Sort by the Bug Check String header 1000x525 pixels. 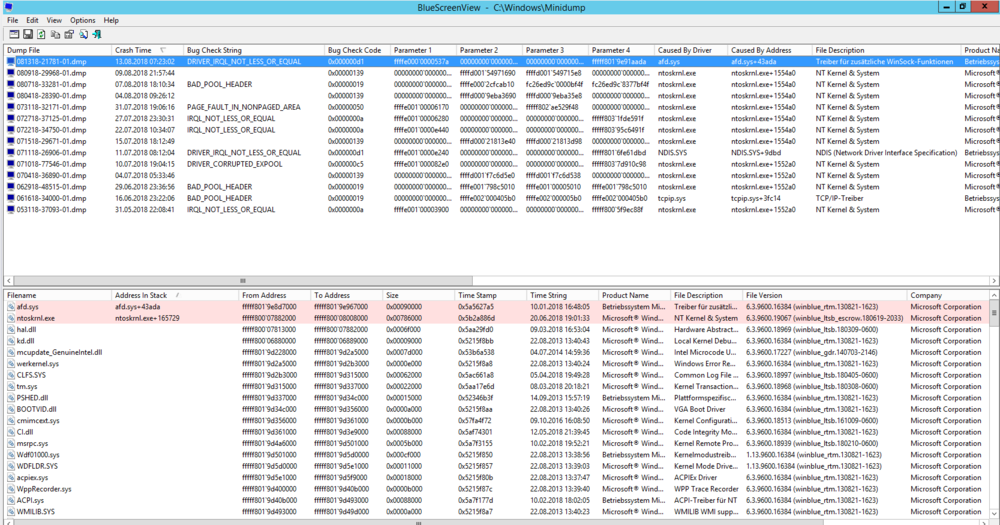pos(214,50)
